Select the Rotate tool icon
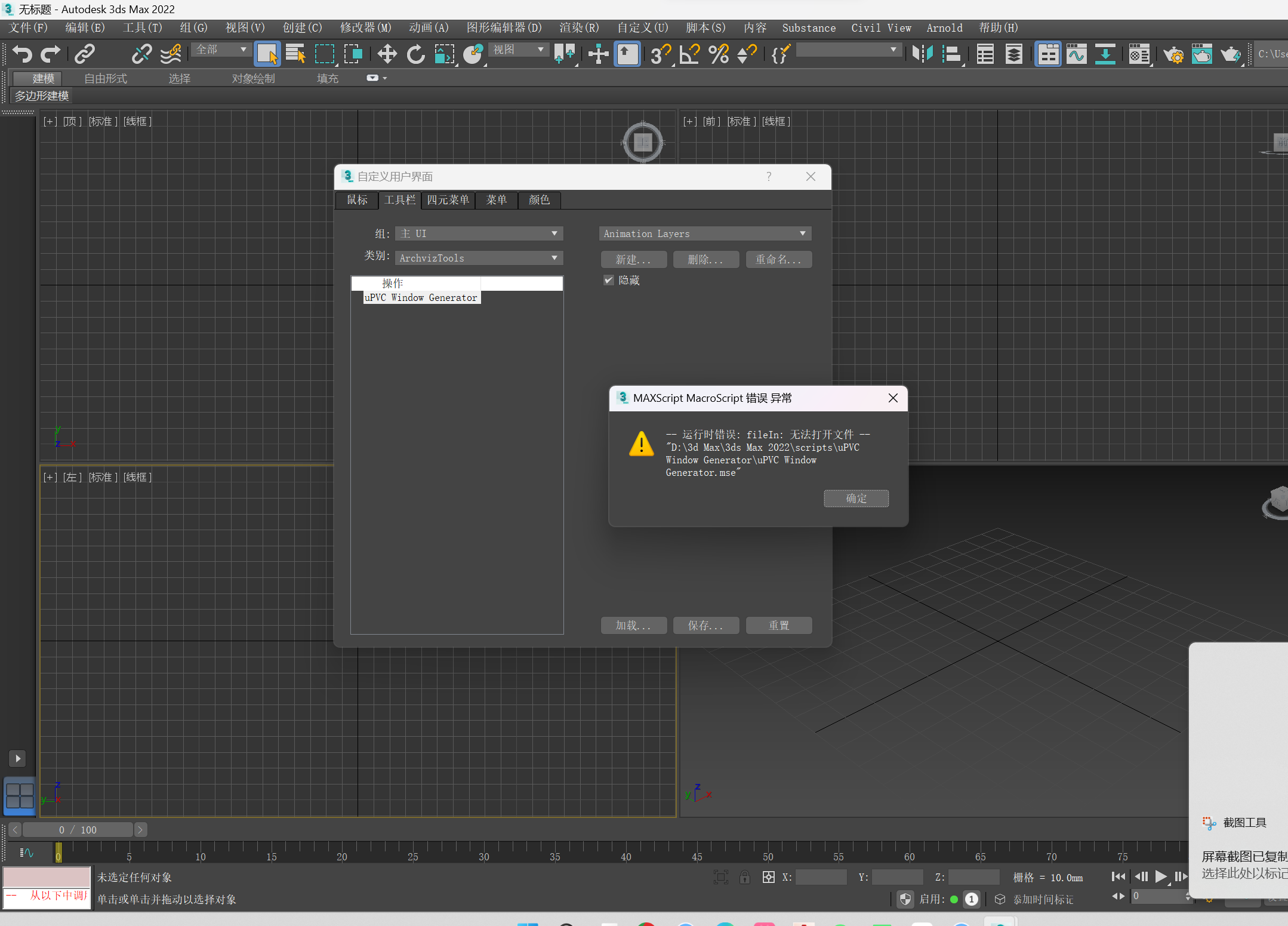 (x=415, y=54)
